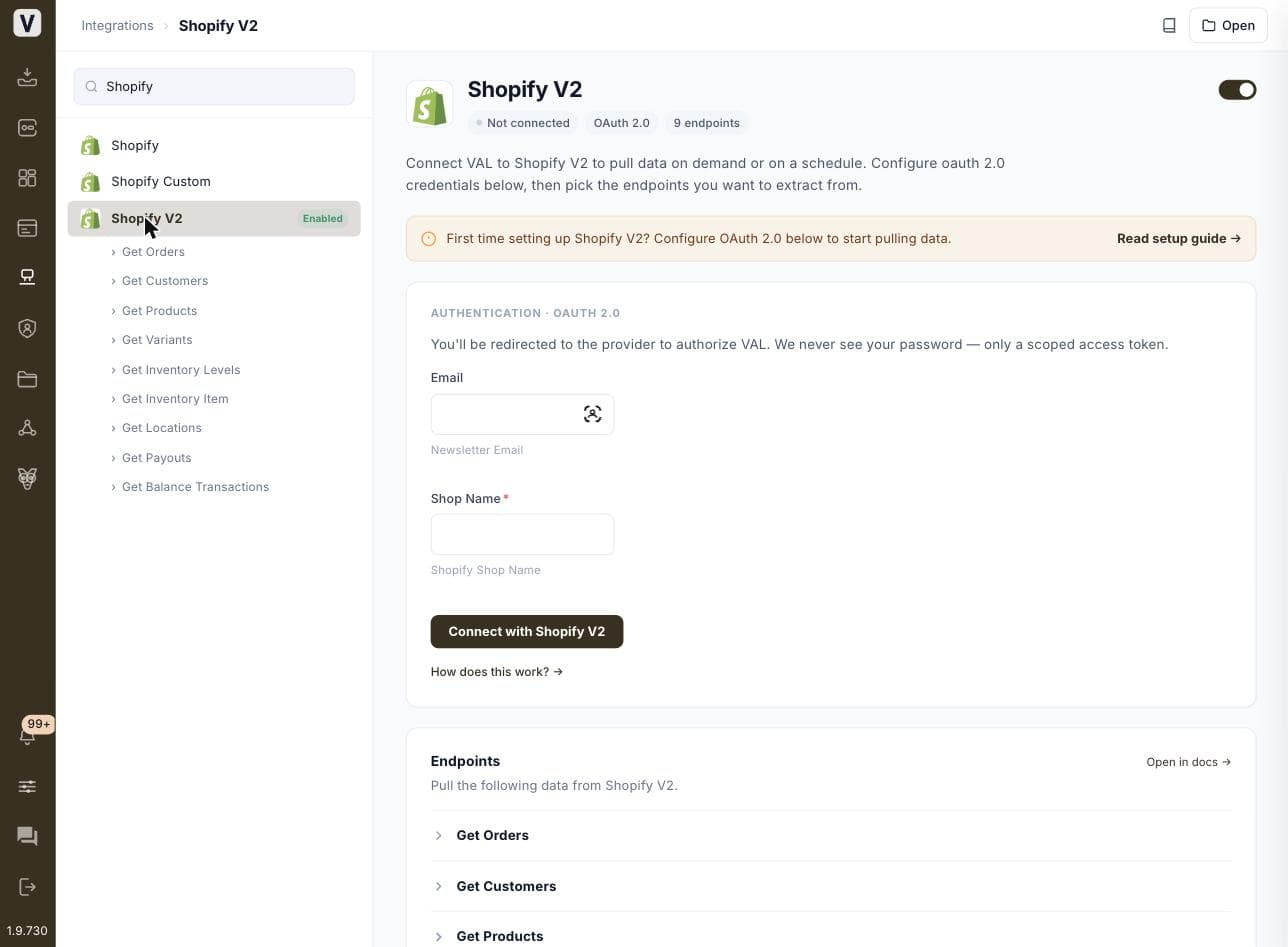The width and height of the screenshot is (1288, 947).
Task: Click Connect with Shopify V2 button
Action: click(x=527, y=632)
